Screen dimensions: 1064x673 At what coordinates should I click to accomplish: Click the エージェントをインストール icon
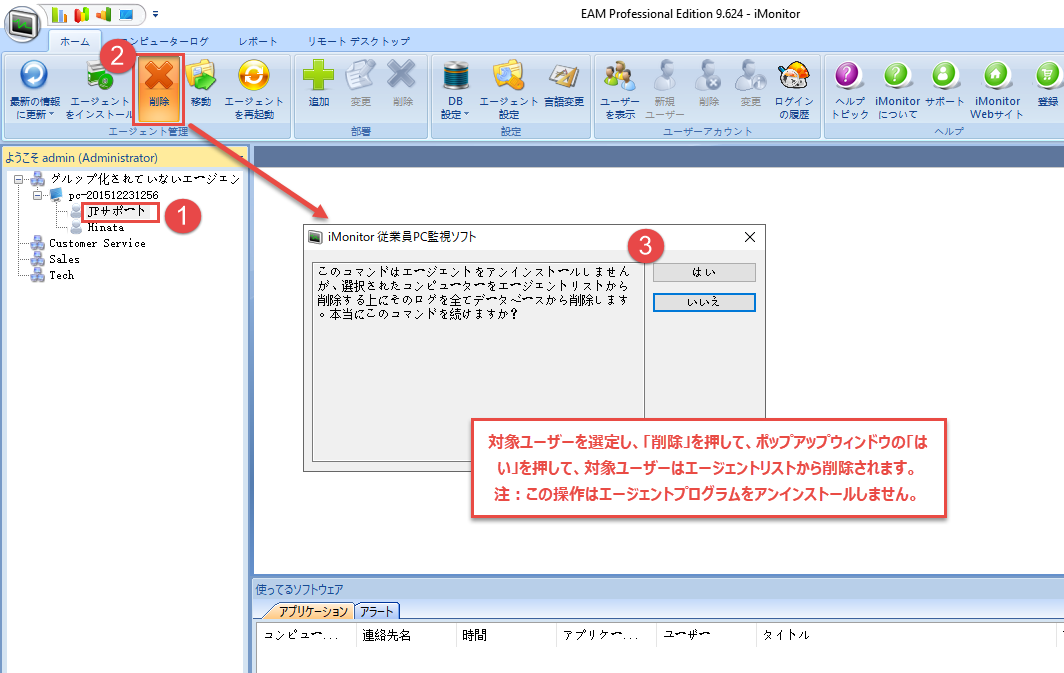tap(99, 90)
